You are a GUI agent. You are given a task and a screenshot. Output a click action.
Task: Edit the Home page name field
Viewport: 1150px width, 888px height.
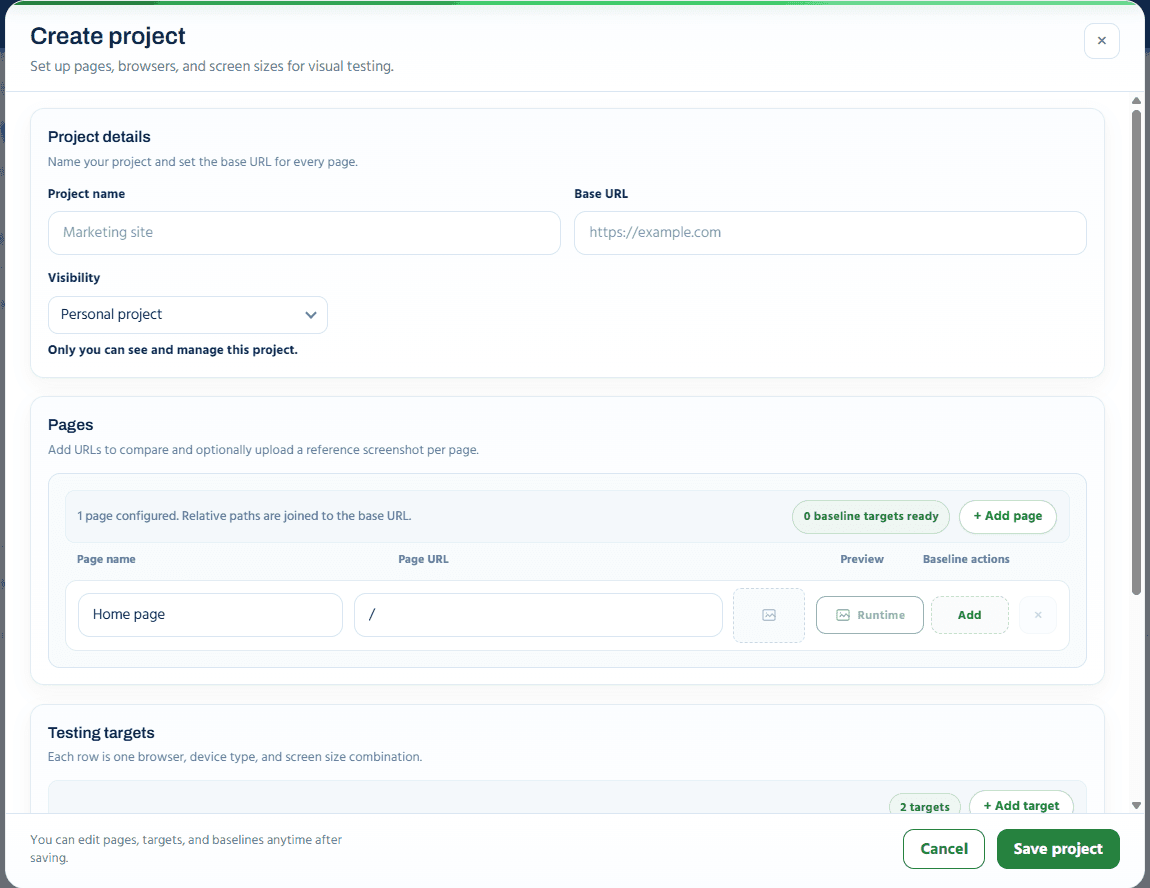210,614
